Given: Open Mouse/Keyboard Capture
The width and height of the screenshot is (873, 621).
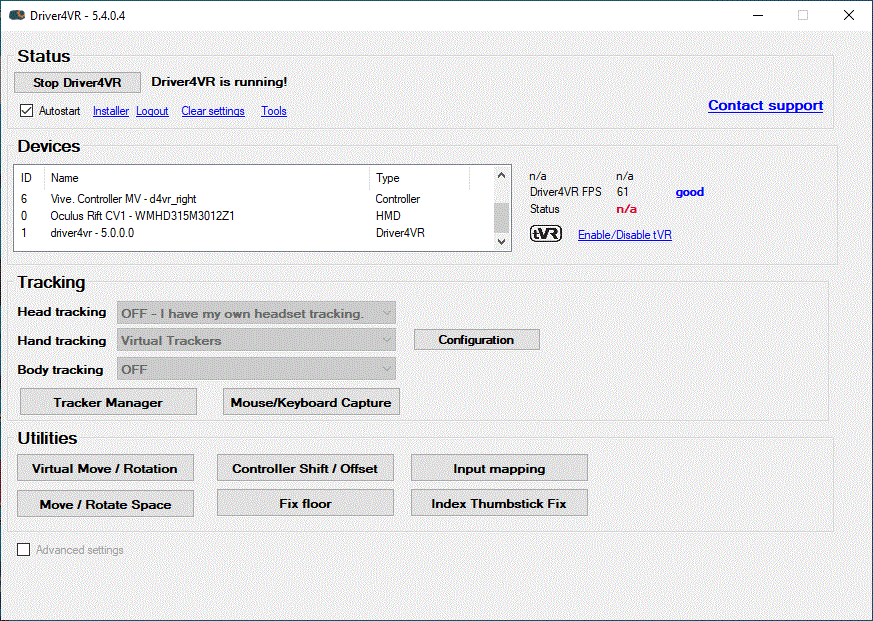Looking at the screenshot, I should [x=311, y=402].
